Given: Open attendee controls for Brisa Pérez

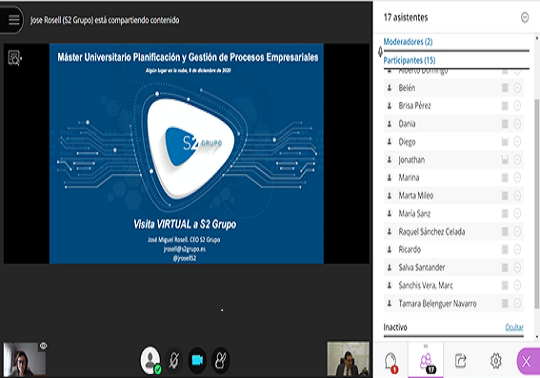Looking at the screenshot, I should click(517, 106).
